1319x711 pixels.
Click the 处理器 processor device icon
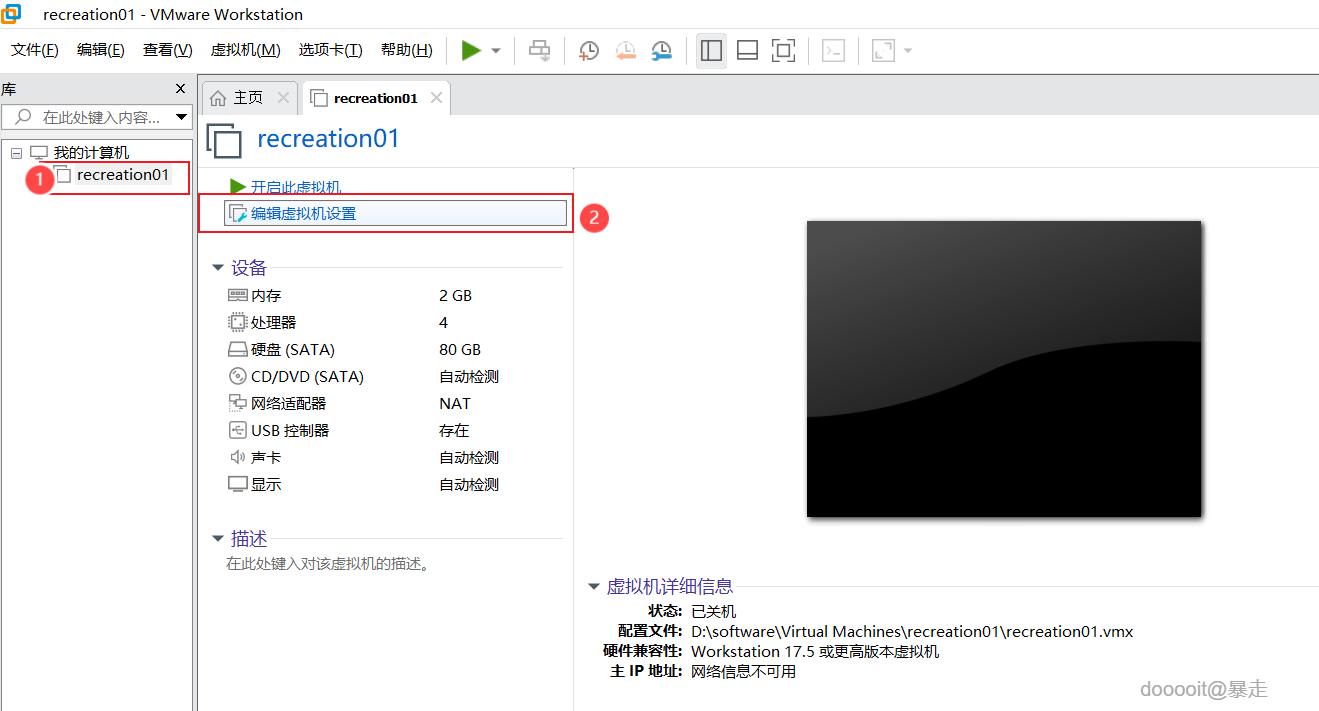[x=237, y=322]
